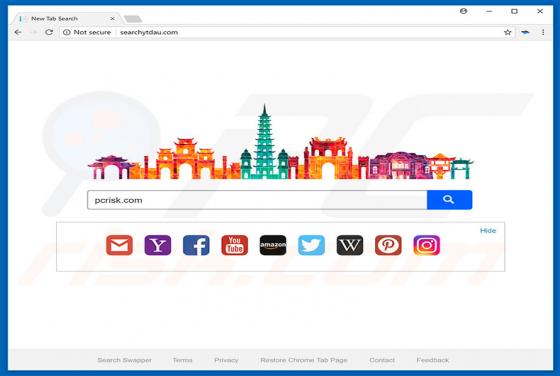Close the New Tab Search tab
560x376 pixels.
[x=112, y=19]
